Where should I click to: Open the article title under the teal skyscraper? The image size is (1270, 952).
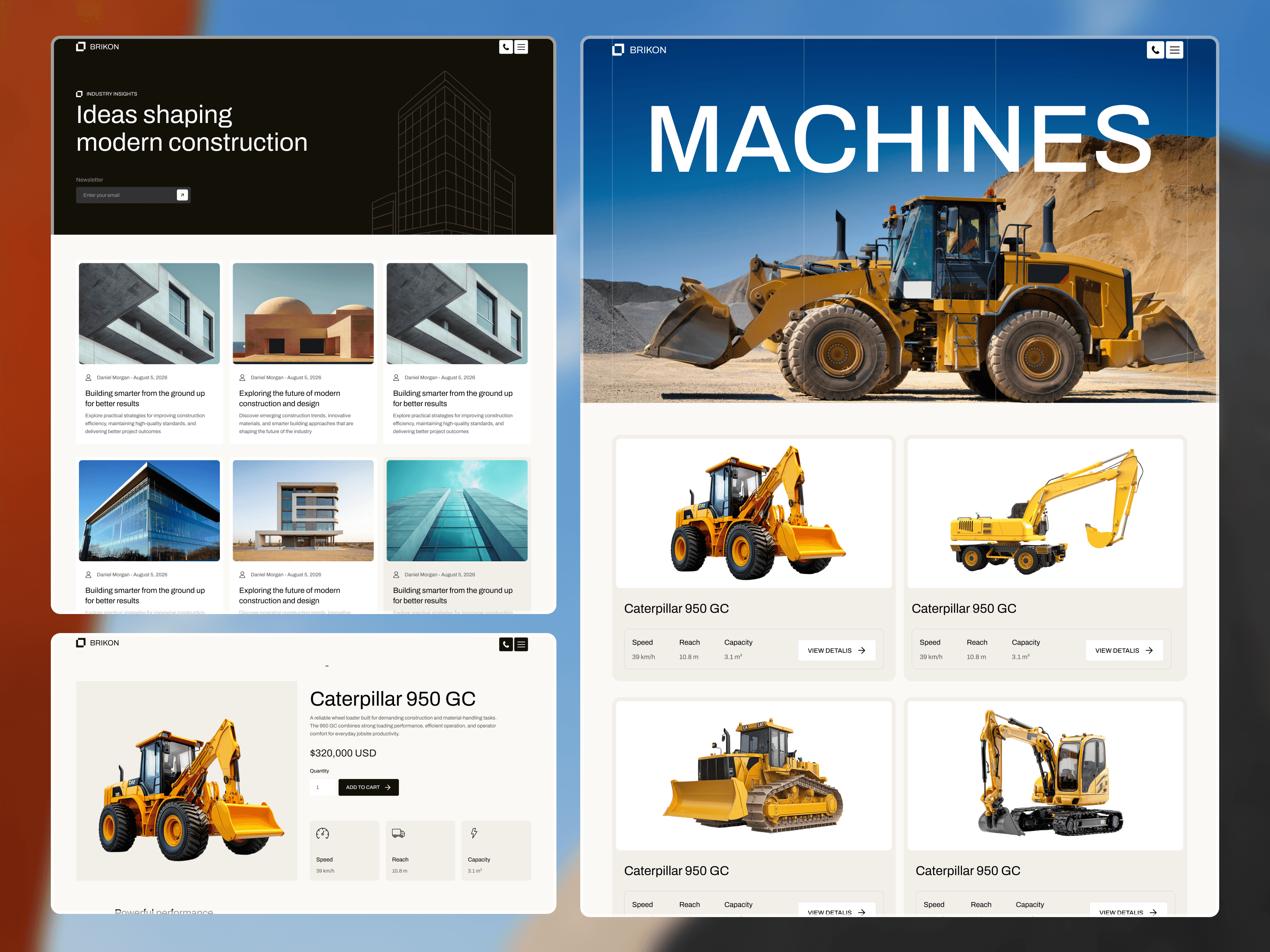click(x=452, y=595)
